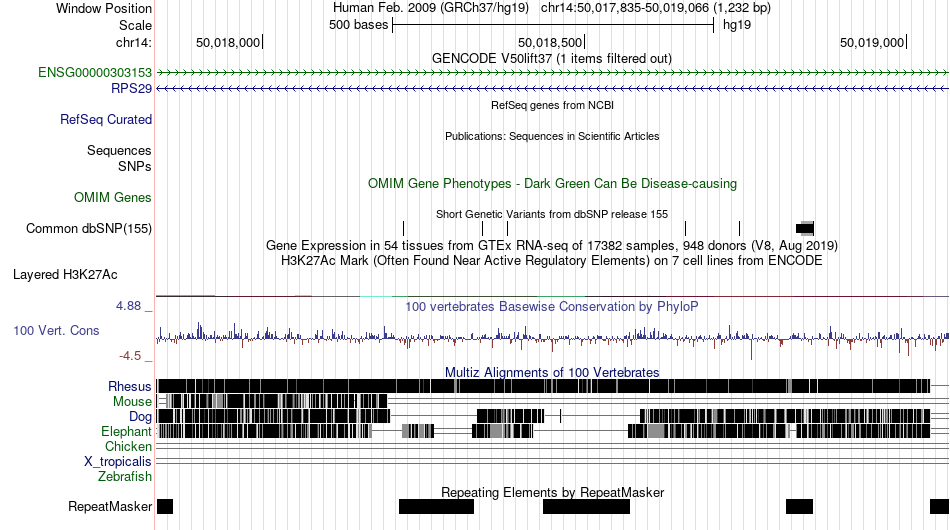950x530 pixels.
Task: Click the Human Feb. 2009 (GRCh37/hg19) assembly text
Action: click(x=431, y=8)
